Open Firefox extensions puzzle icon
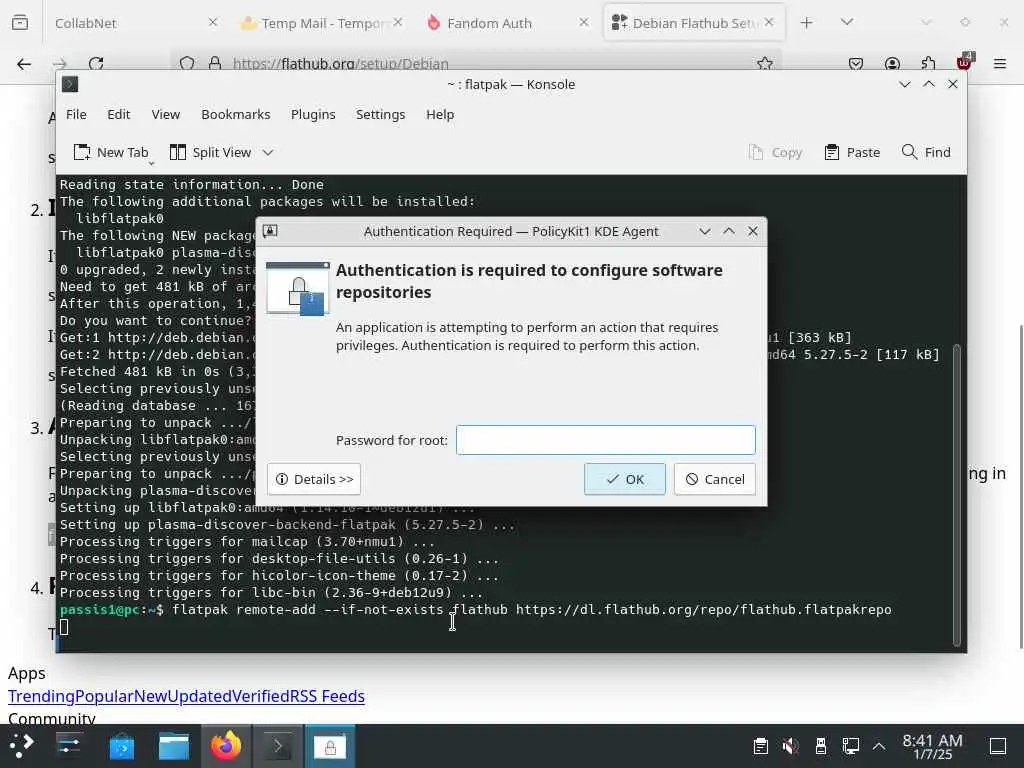Viewport: 1024px width, 768px height. pyautogui.click(x=928, y=63)
